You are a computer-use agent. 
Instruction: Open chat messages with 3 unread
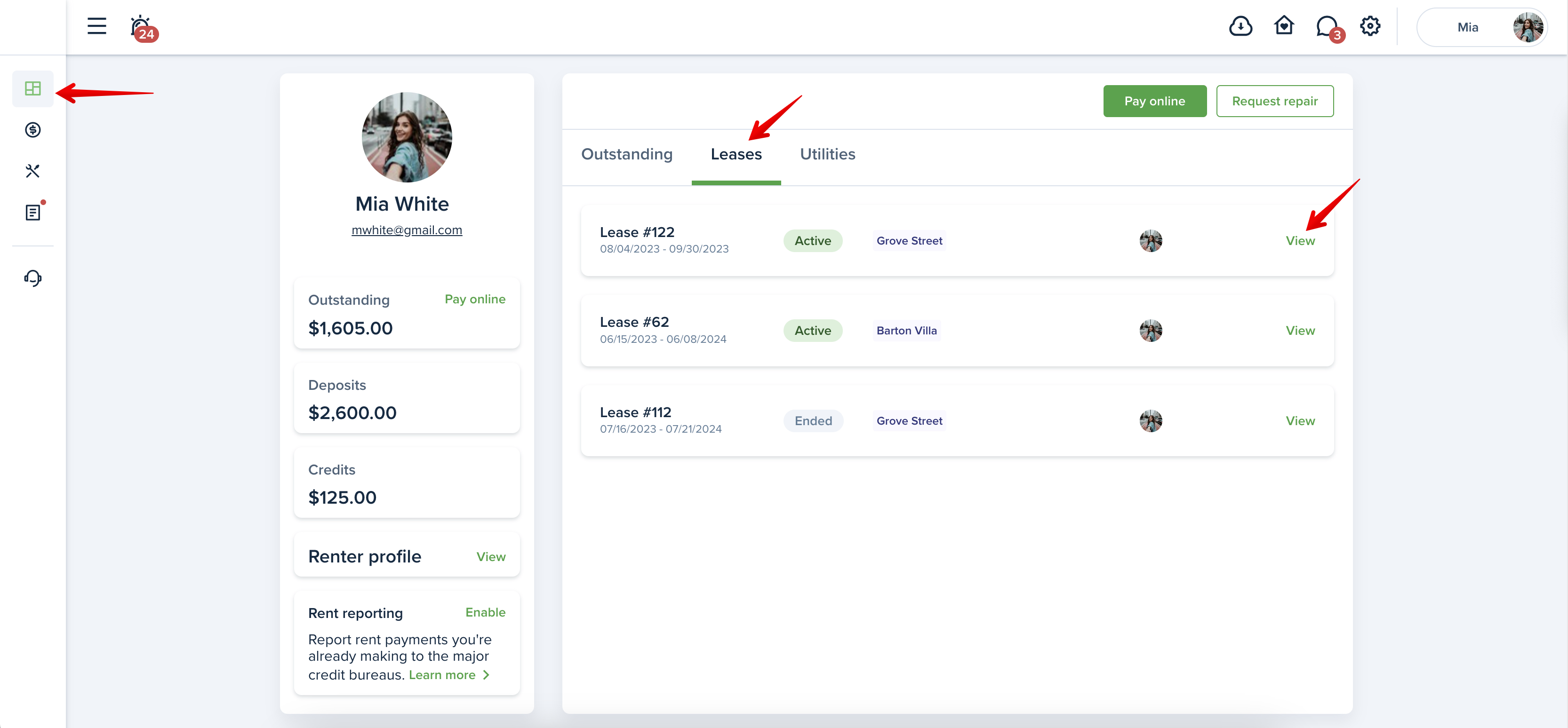1327,27
